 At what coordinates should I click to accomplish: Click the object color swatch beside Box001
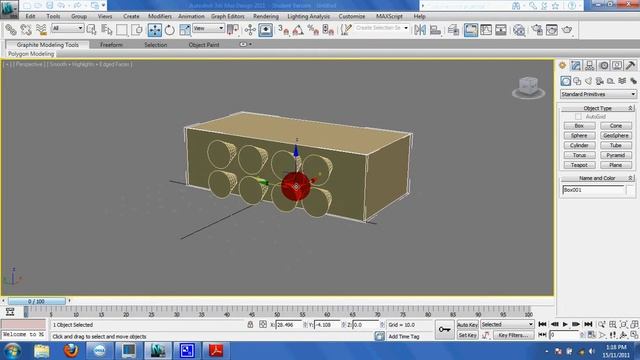click(x=630, y=190)
